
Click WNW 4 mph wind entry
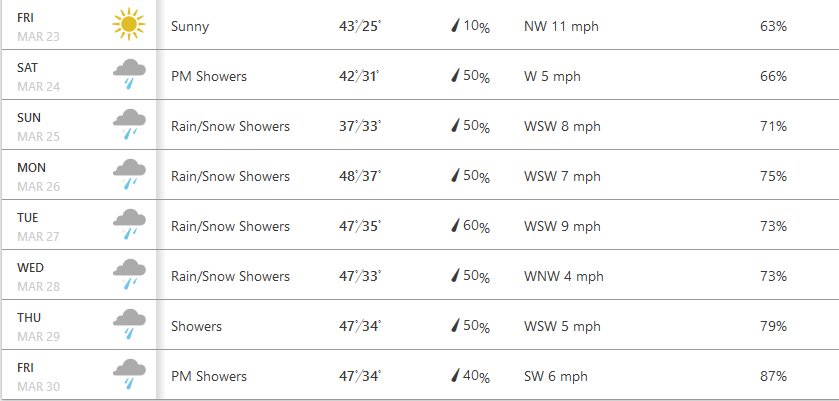coord(563,276)
